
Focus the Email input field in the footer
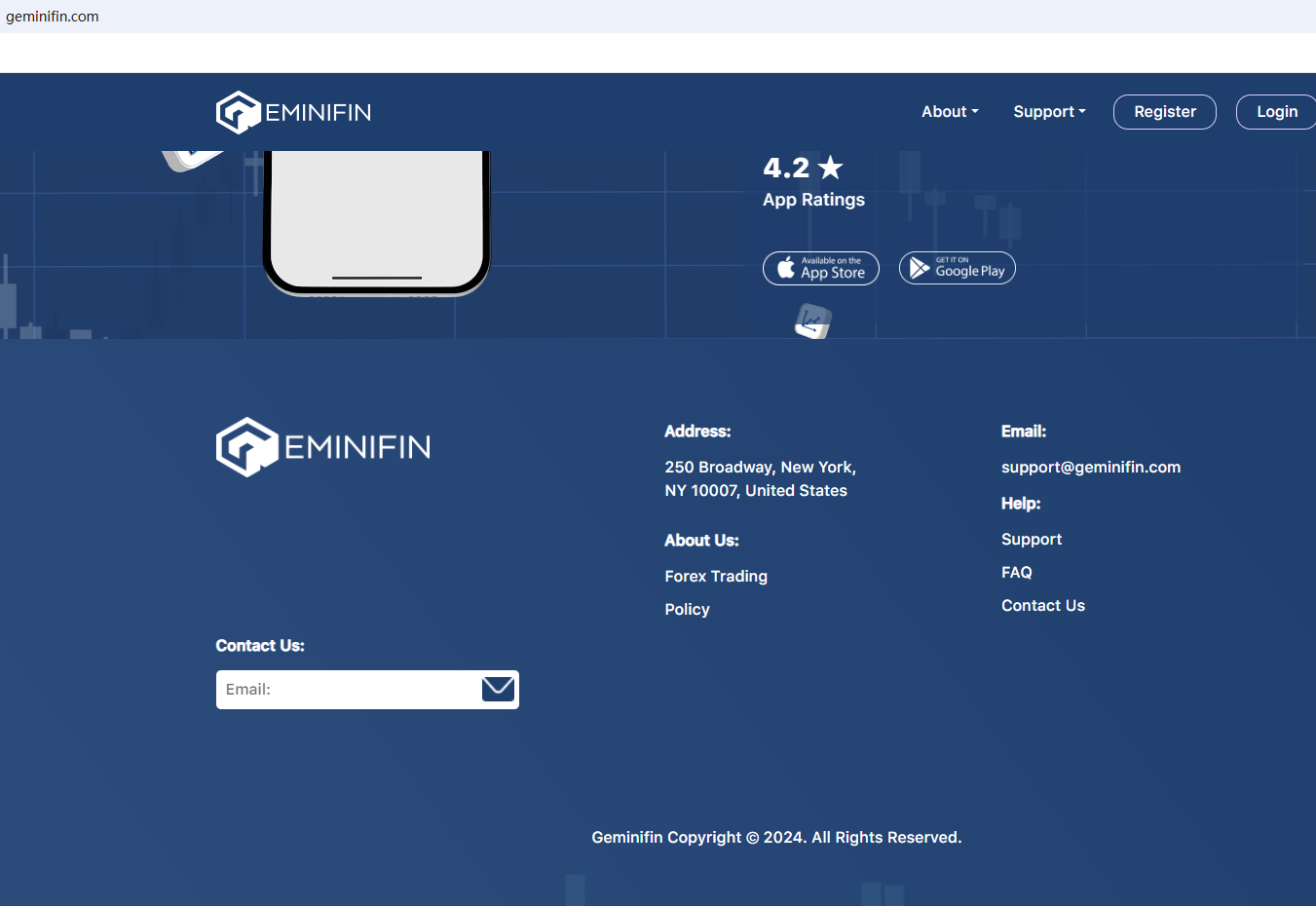[x=347, y=690]
